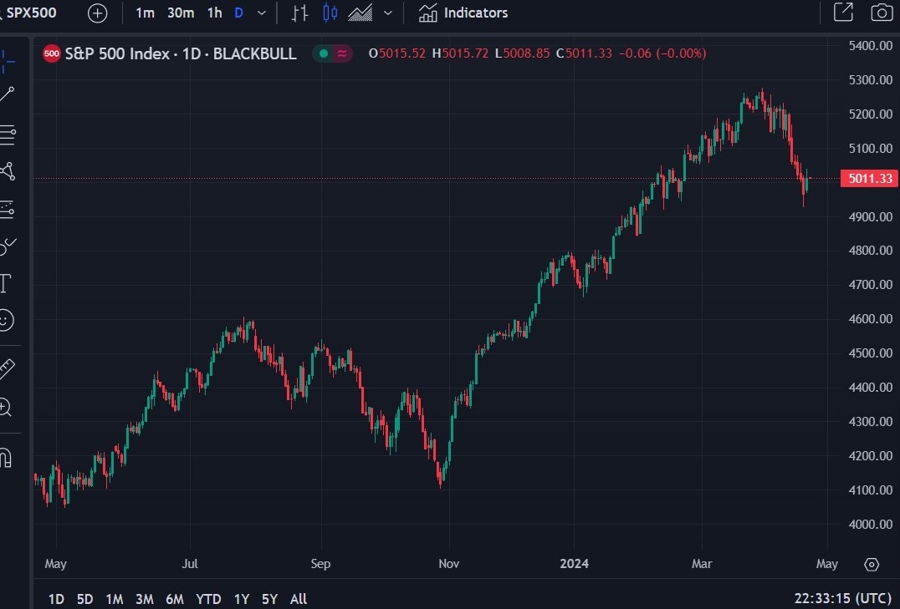Image resolution: width=900 pixels, height=609 pixels.
Task: Click the pink data mode indicator
Action: pos(342,53)
